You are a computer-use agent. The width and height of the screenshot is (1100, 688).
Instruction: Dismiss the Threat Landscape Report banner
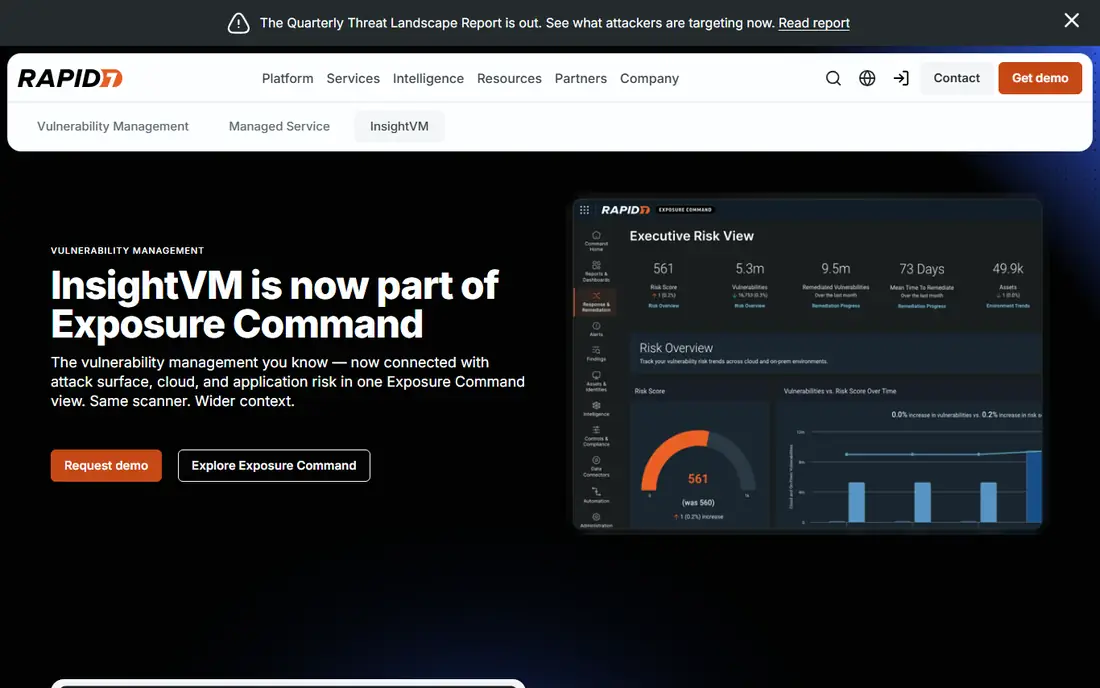[x=1071, y=20]
